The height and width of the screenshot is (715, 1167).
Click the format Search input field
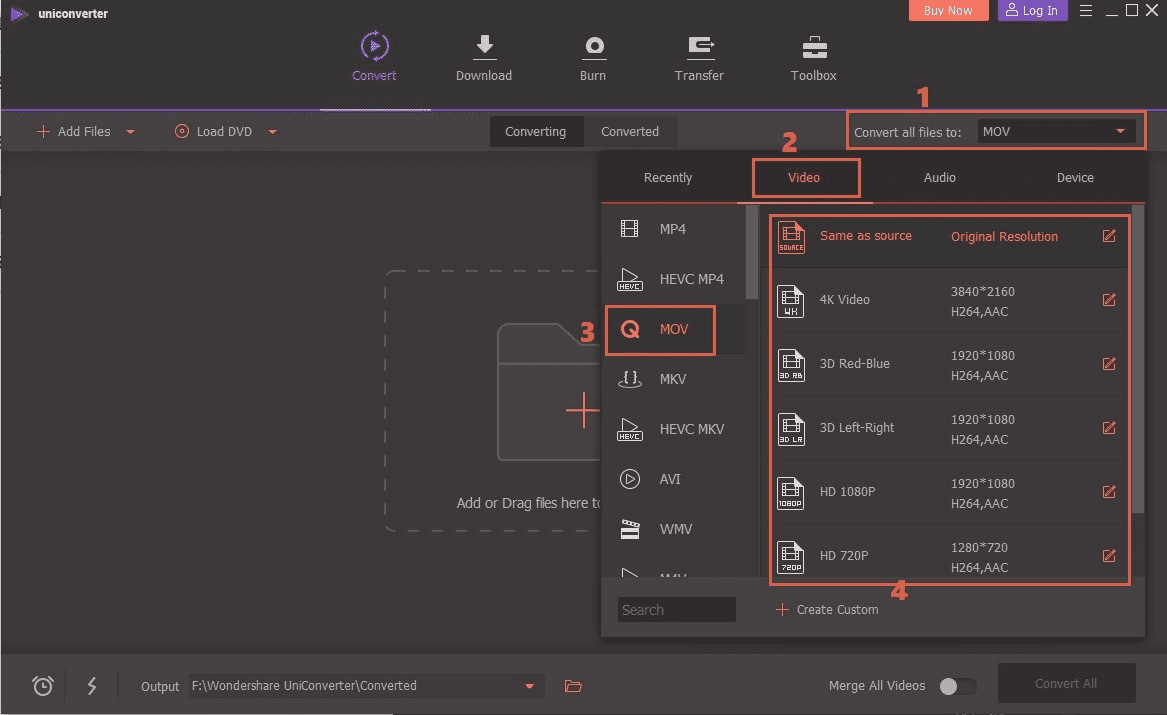tap(676, 610)
